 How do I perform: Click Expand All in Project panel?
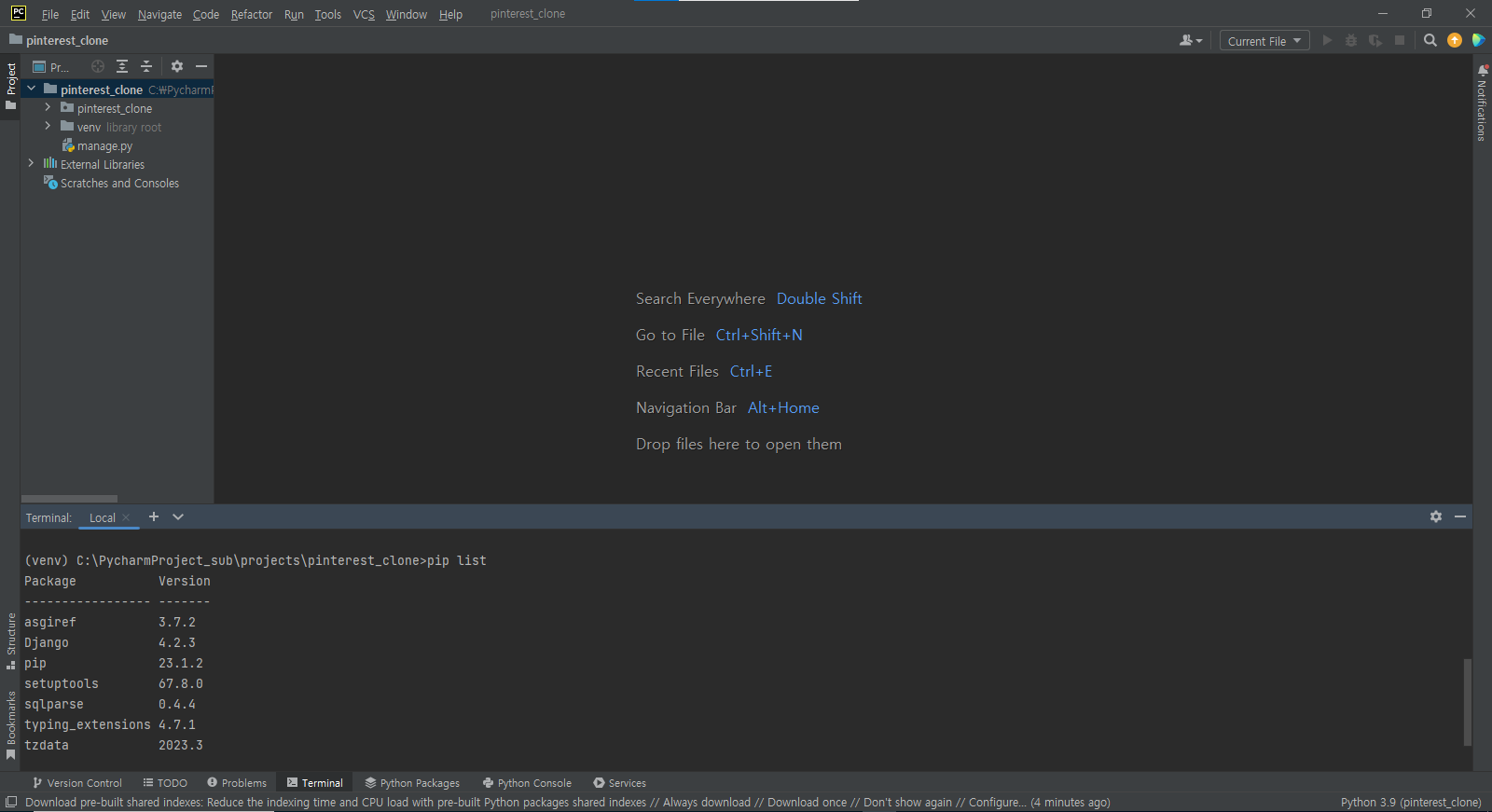pyautogui.click(x=122, y=66)
